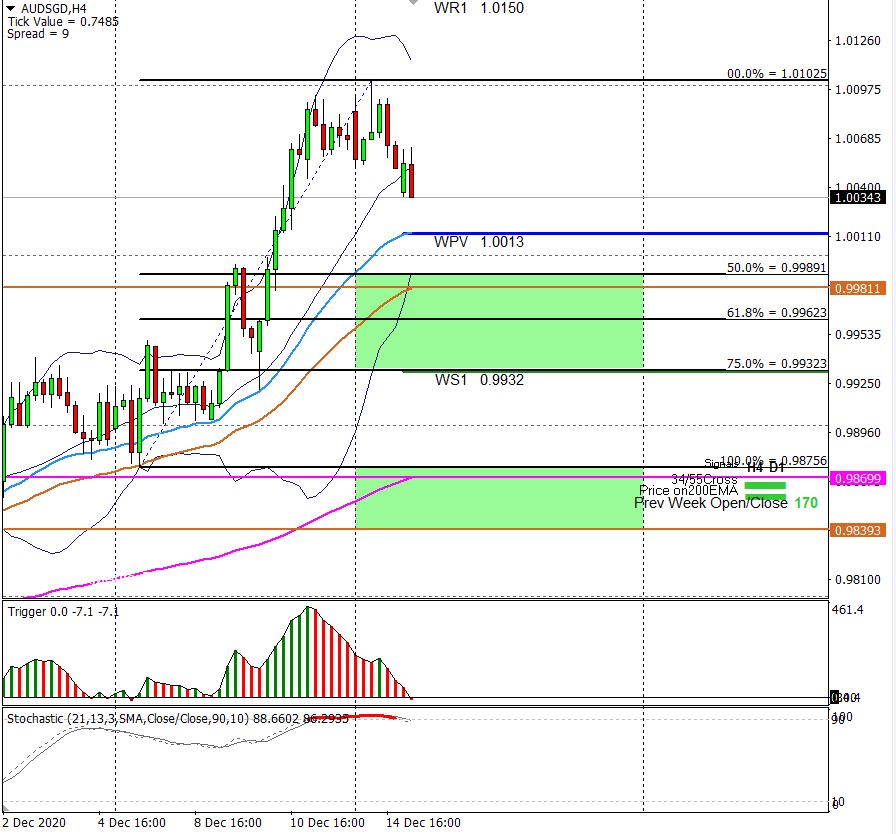Viewport: 896px width, 834px height.
Task: Click the magenta 0.98699 price tag
Action: coord(857,479)
